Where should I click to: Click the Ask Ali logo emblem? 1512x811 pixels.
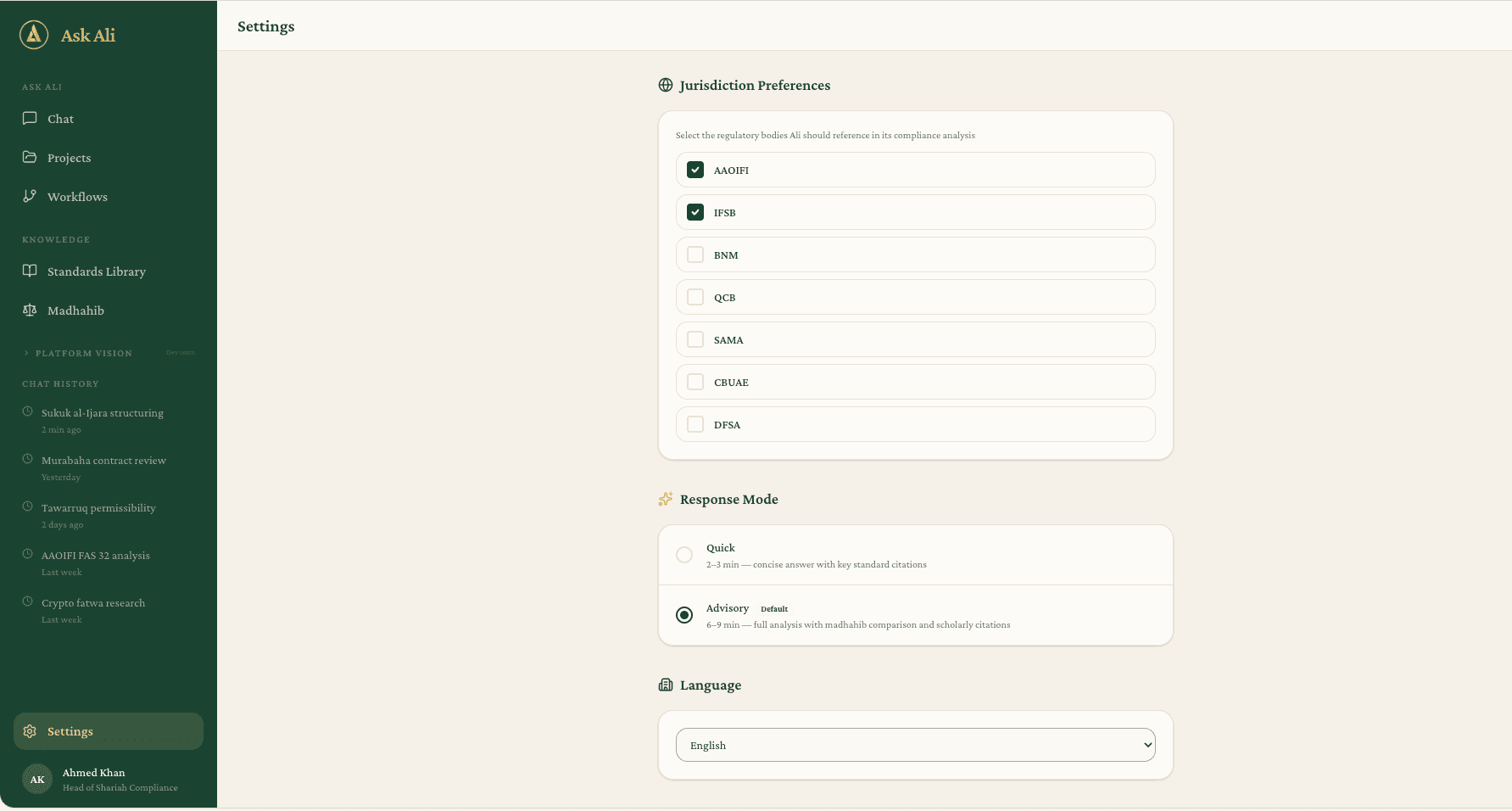(34, 35)
